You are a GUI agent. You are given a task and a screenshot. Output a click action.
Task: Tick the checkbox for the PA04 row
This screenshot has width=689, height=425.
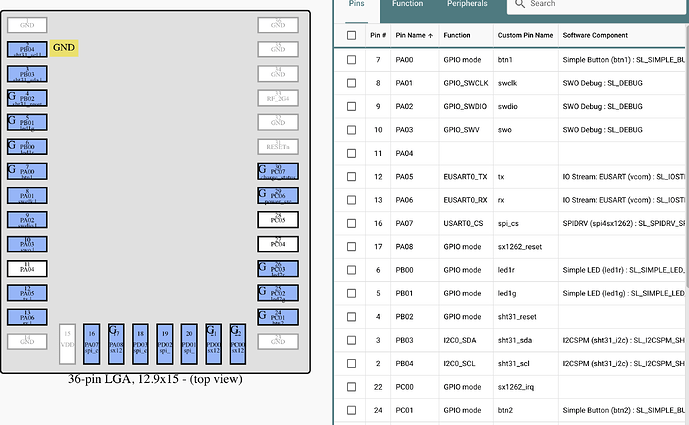[x=351, y=154]
